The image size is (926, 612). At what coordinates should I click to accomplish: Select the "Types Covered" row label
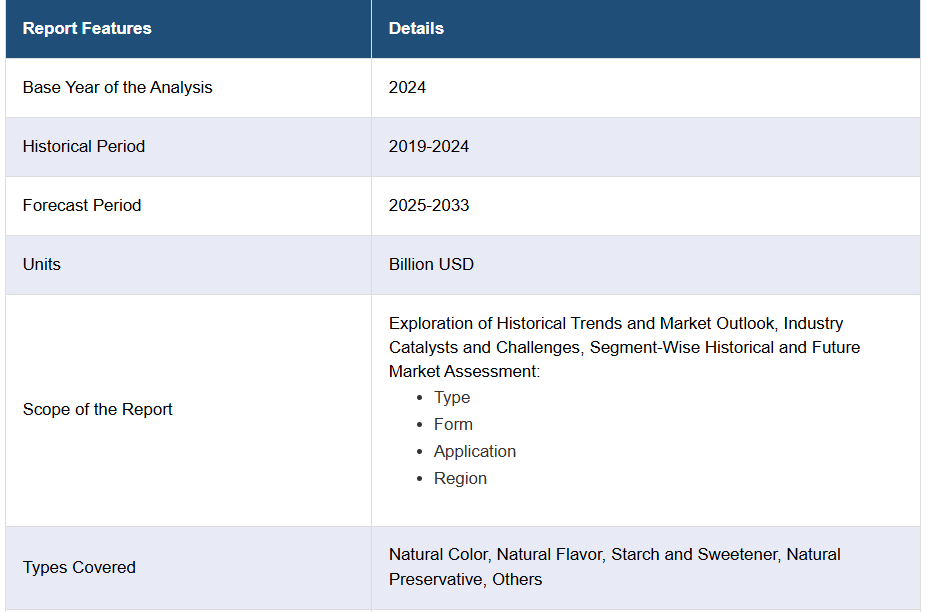point(79,568)
